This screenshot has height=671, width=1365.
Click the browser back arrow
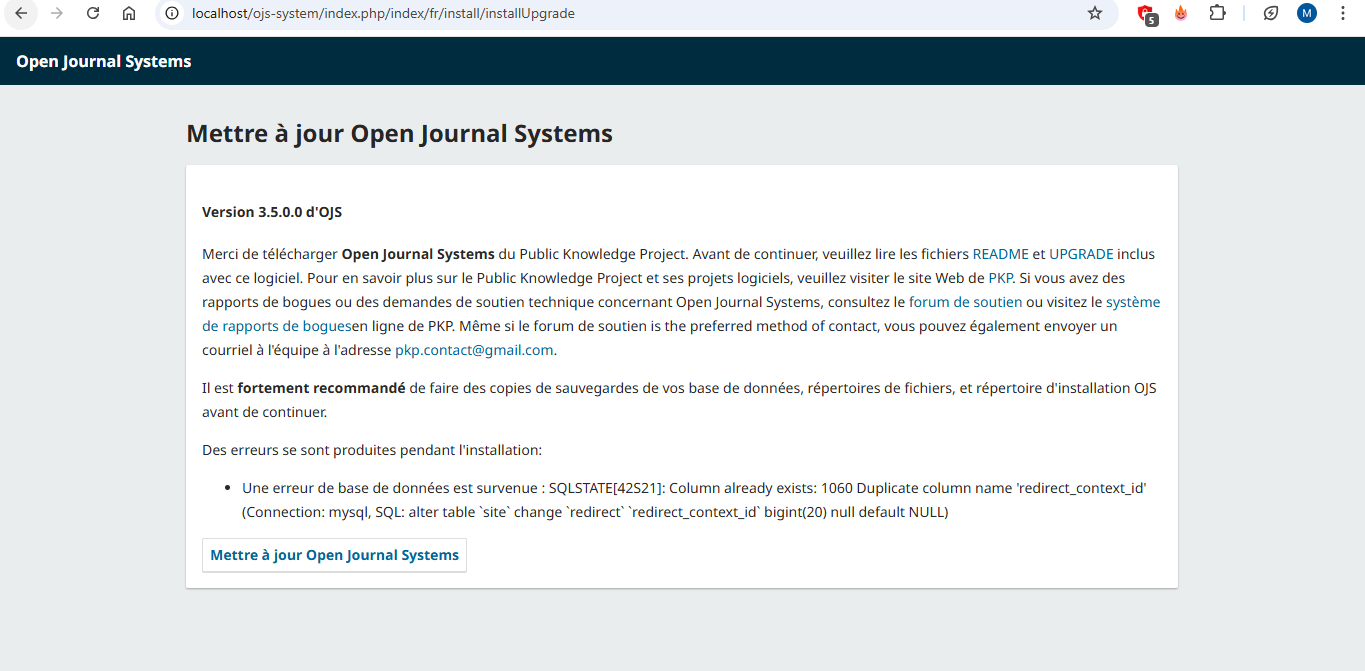tap(21, 13)
